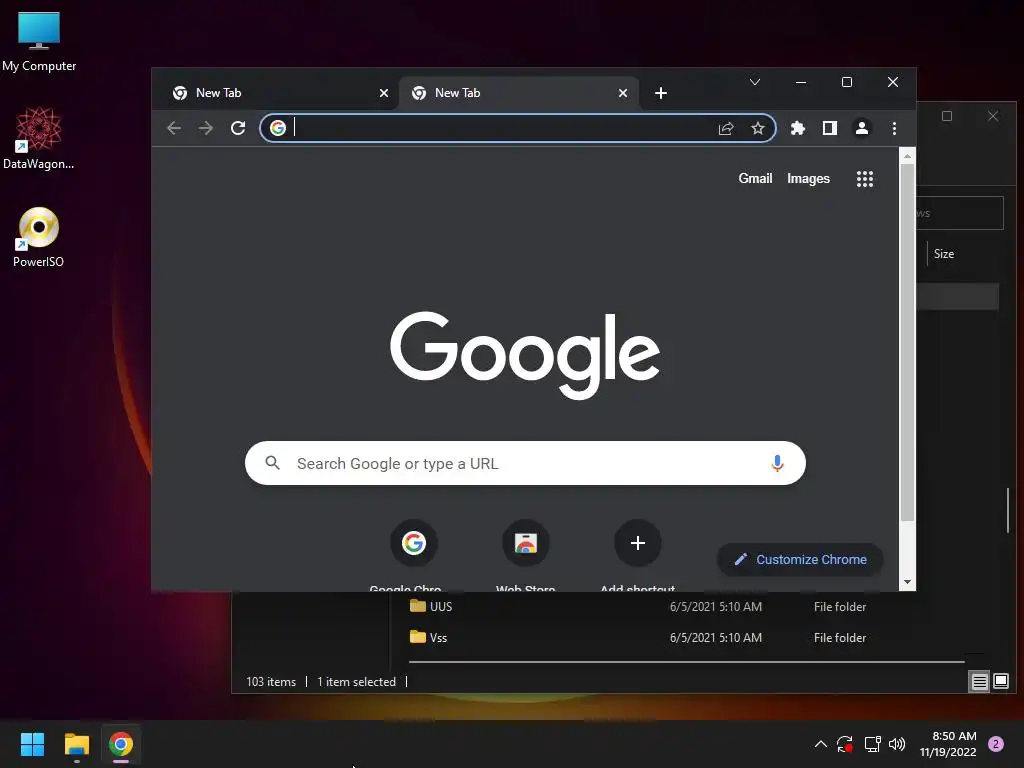This screenshot has width=1024, height=768.
Task: Select the Vss folder in File Explorer
Action: 428,637
